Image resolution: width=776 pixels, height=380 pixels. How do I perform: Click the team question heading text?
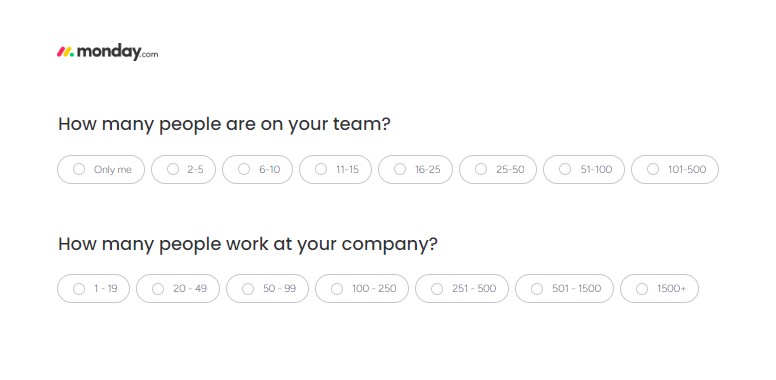[224, 124]
